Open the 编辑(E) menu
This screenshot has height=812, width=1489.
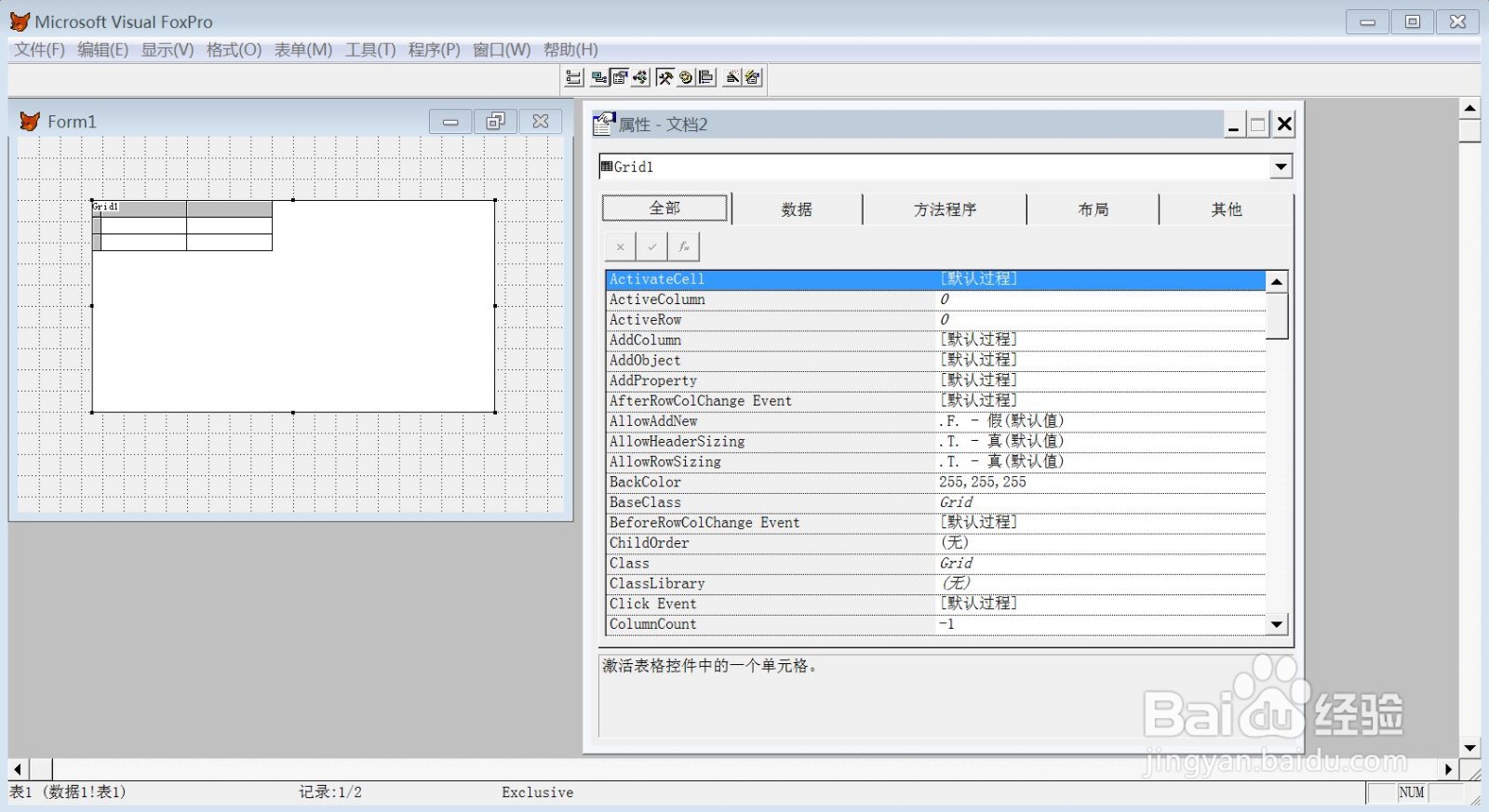point(103,49)
